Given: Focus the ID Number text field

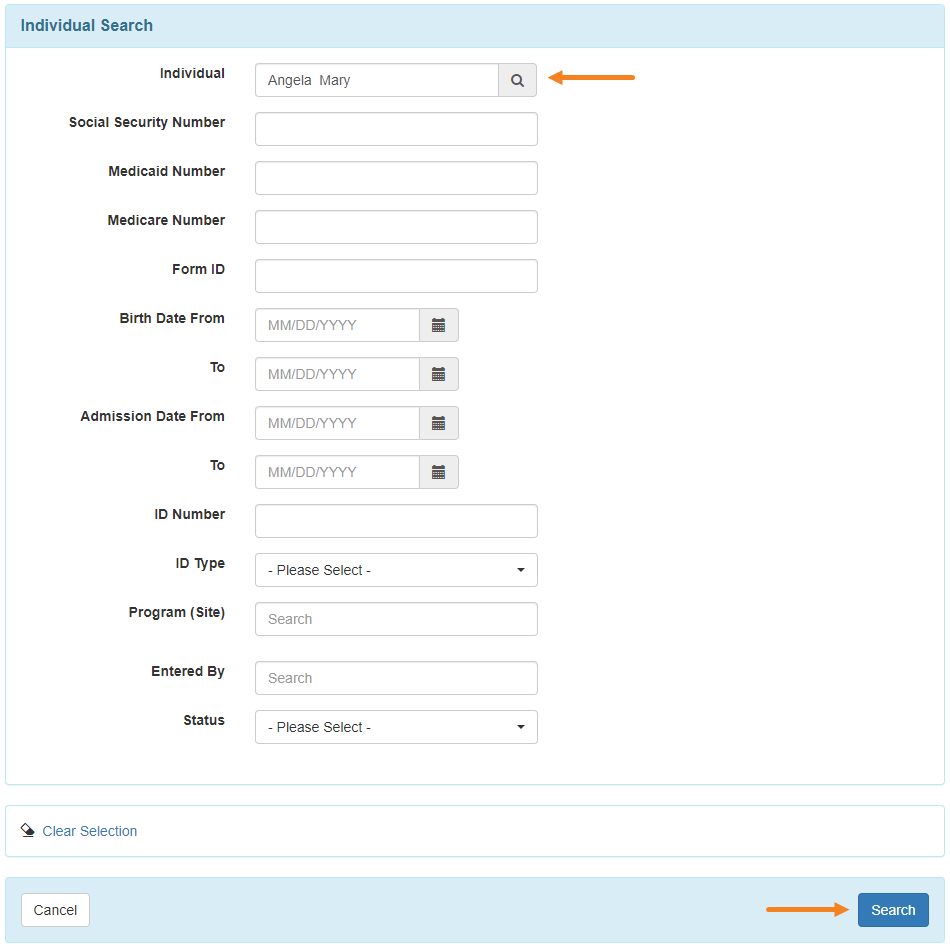Looking at the screenshot, I should [396, 521].
